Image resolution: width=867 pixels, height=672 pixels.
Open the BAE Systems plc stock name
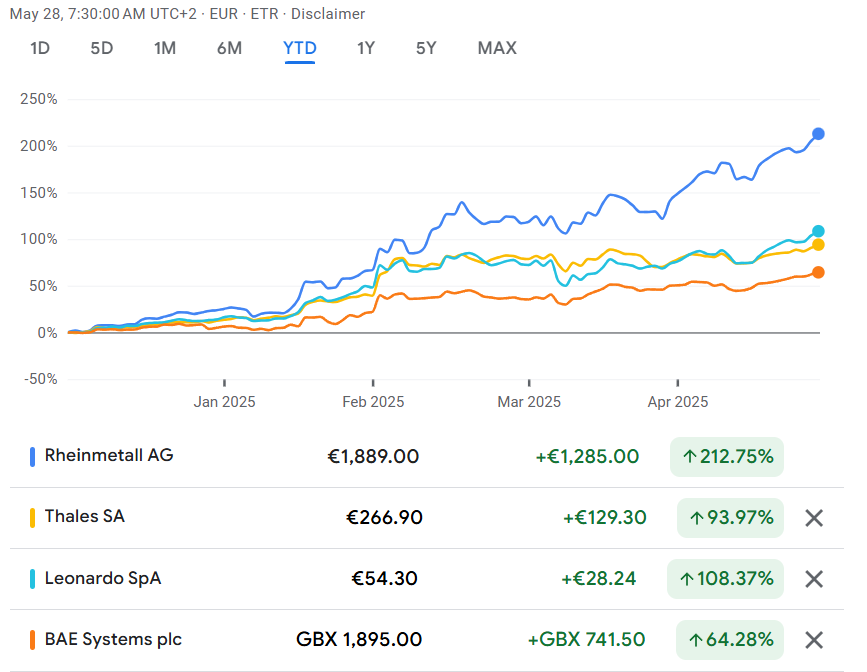[x=113, y=639]
